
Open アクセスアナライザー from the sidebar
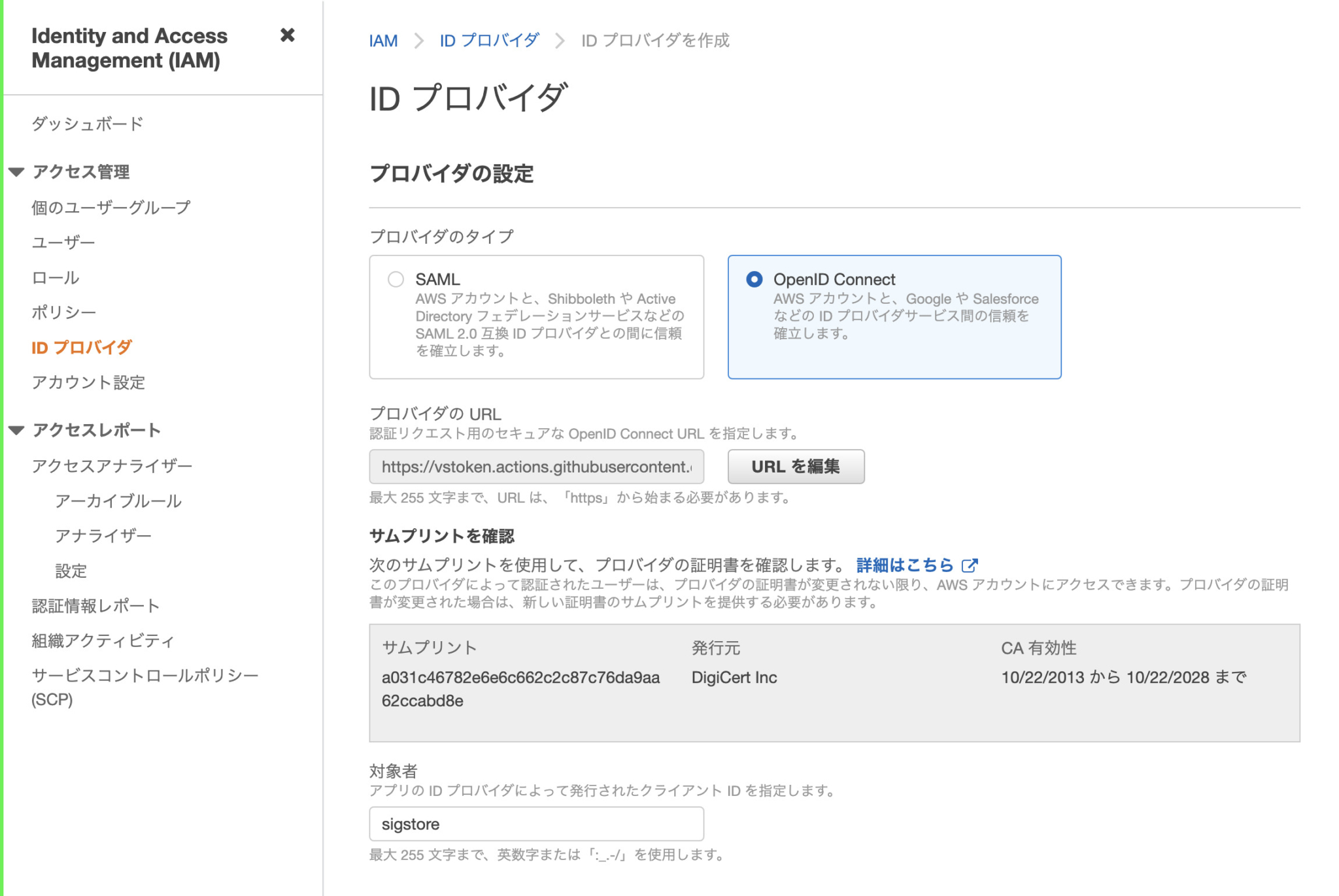(111, 465)
